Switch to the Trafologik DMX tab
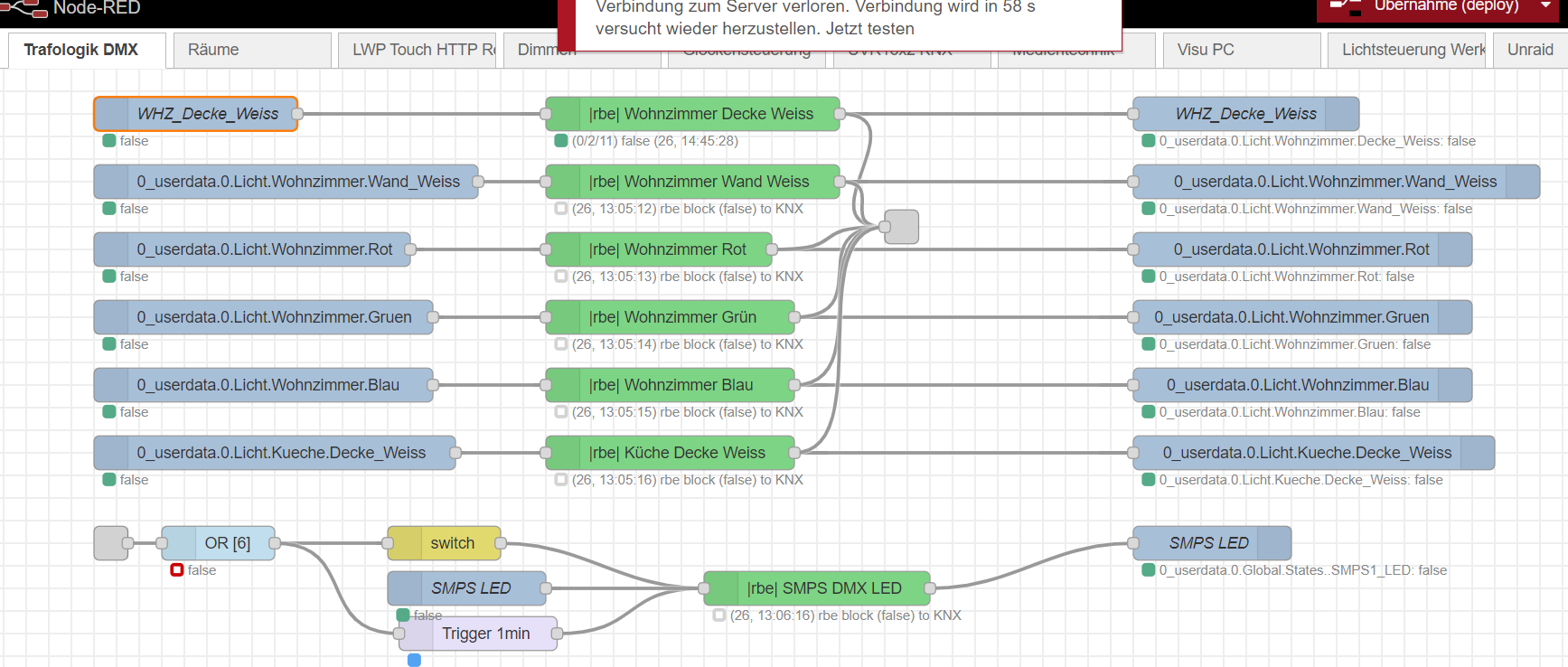 click(87, 50)
